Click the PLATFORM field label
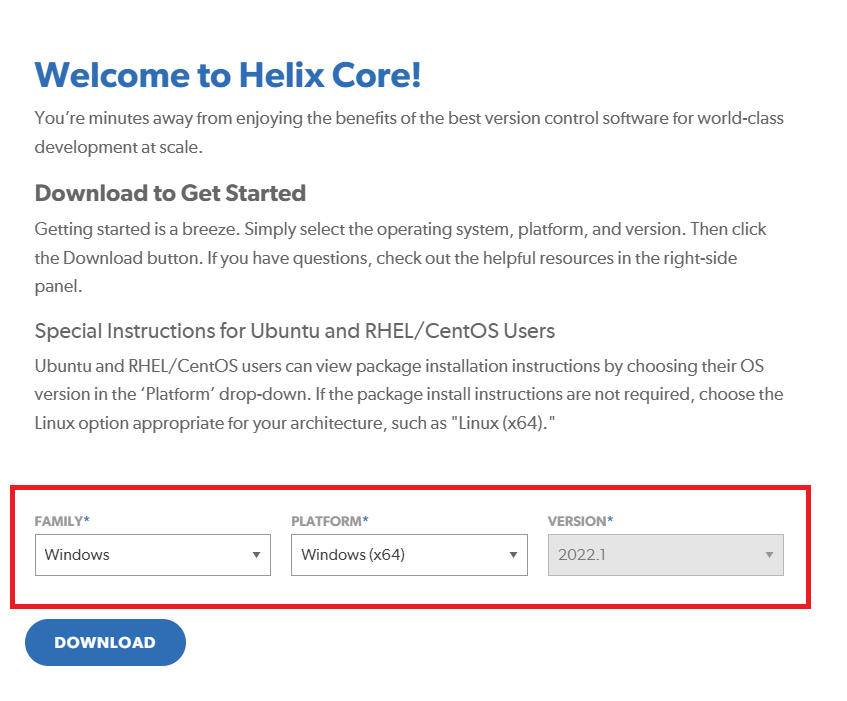 click(330, 521)
